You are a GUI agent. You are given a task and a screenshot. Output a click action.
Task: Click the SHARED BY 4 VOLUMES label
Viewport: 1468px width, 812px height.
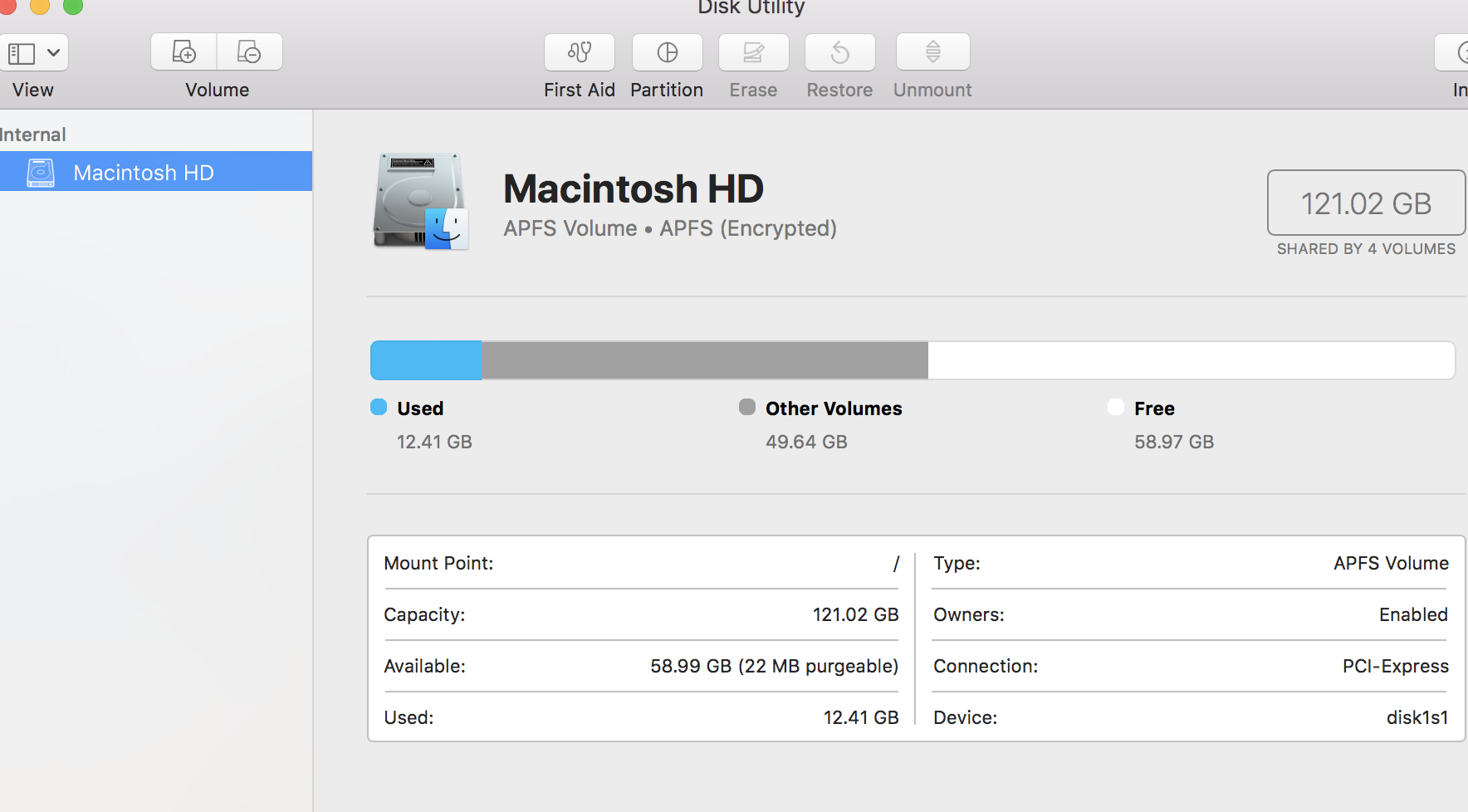coord(1366,249)
